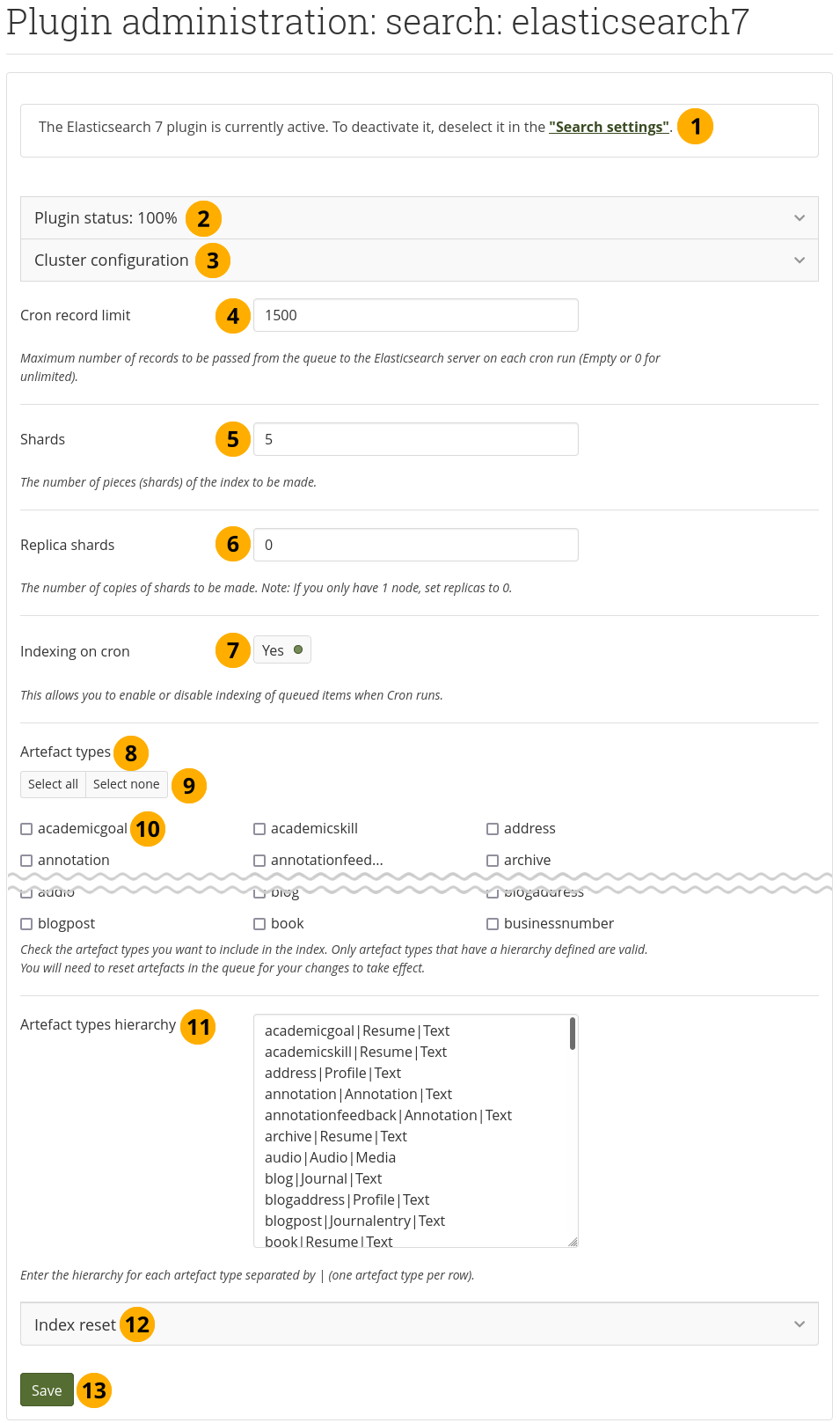Viewport: 840px width, 1423px height.
Task: Save the plugin settings
Action: [47, 1390]
